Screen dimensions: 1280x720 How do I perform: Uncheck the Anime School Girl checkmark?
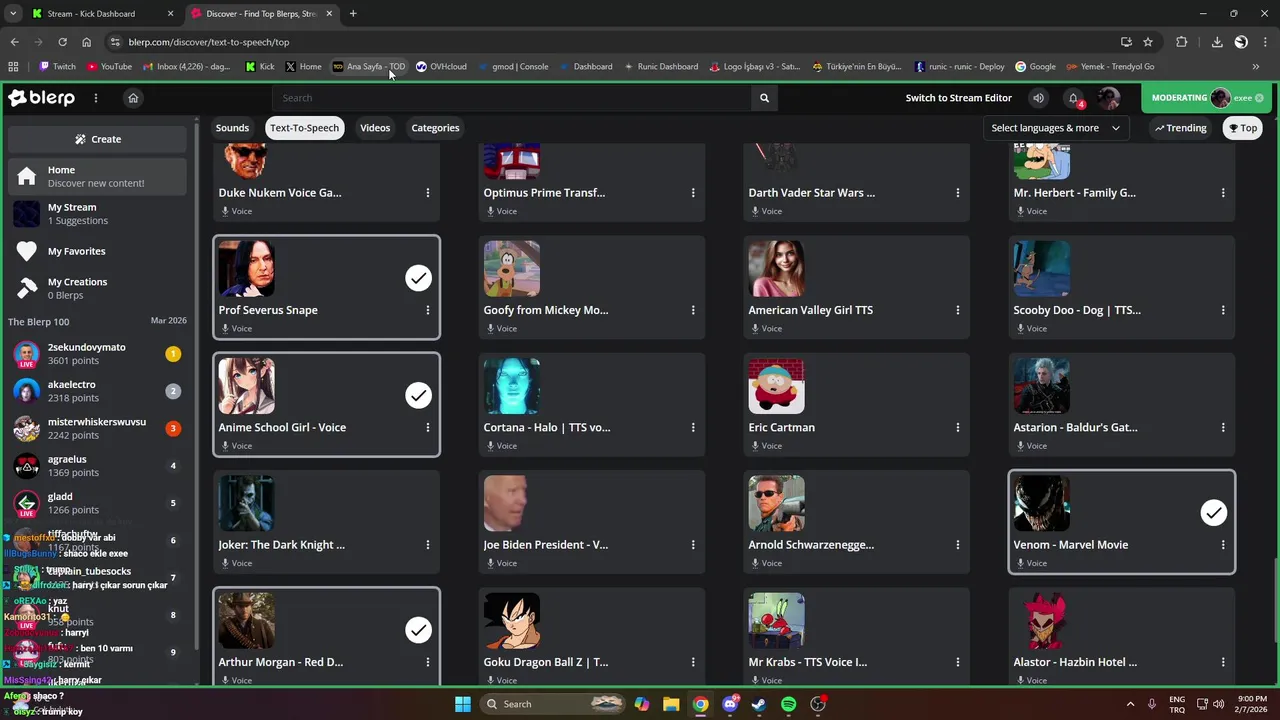[x=418, y=395]
